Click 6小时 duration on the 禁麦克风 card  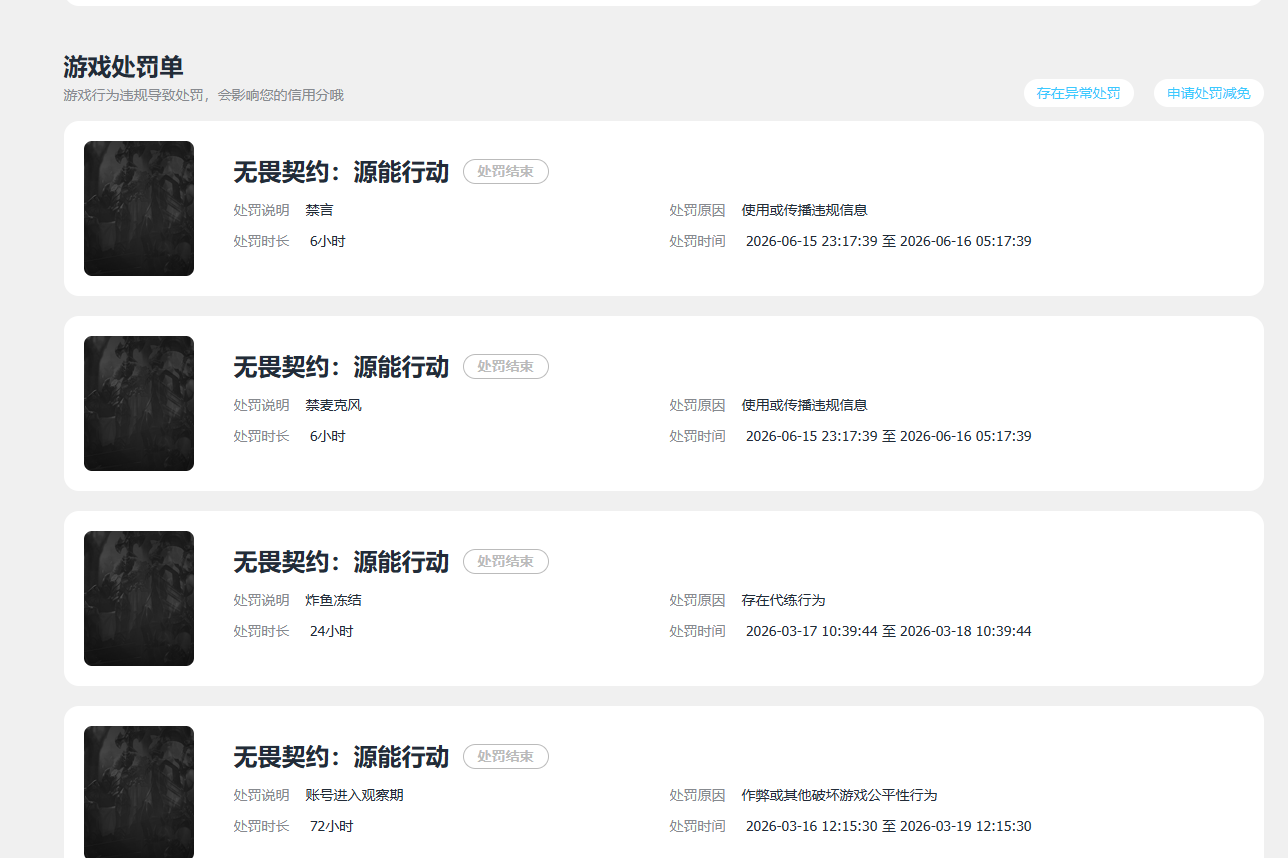point(327,436)
